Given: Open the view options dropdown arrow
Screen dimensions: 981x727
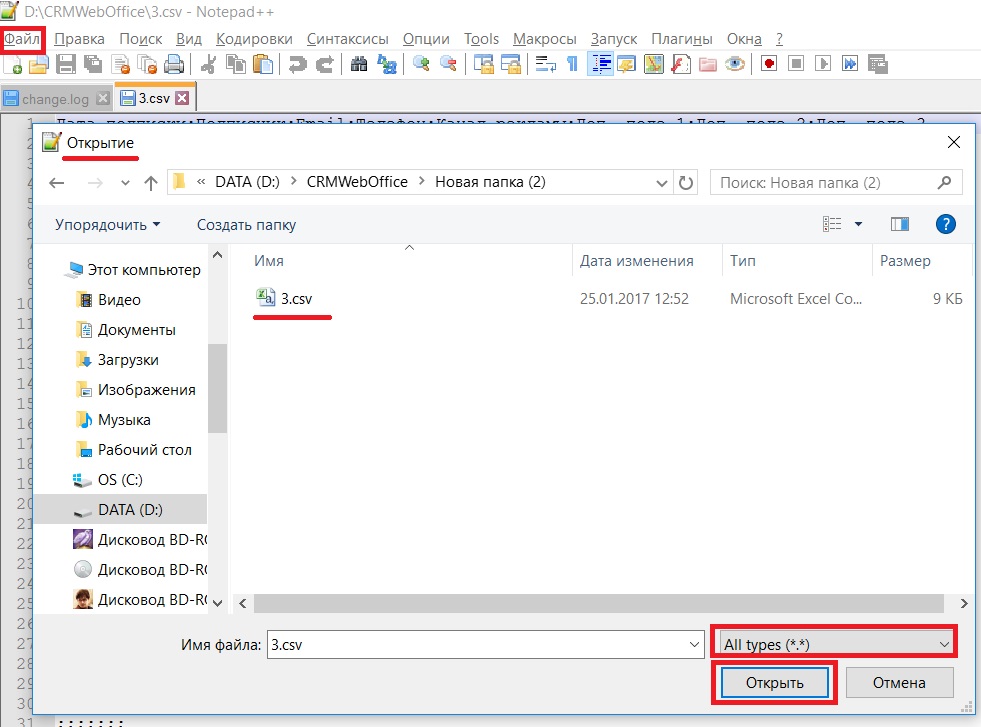Looking at the screenshot, I should tap(858, 224).
